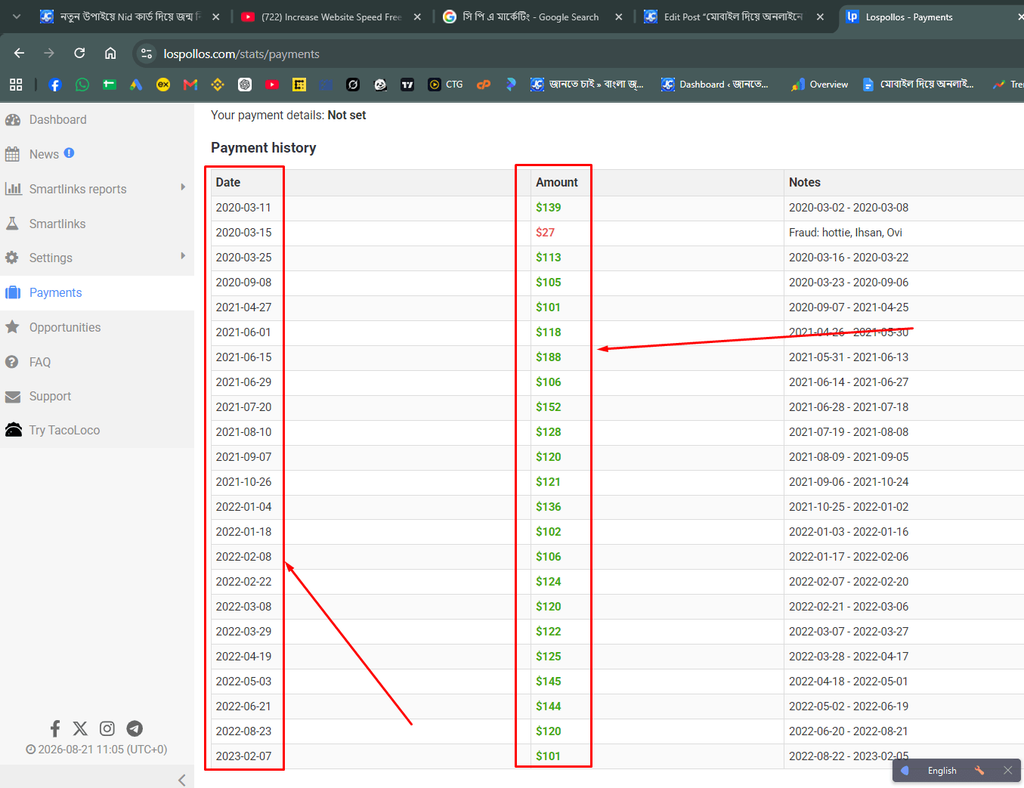Expand the Smartlinks reports submenu

click(x=183, y=187)
